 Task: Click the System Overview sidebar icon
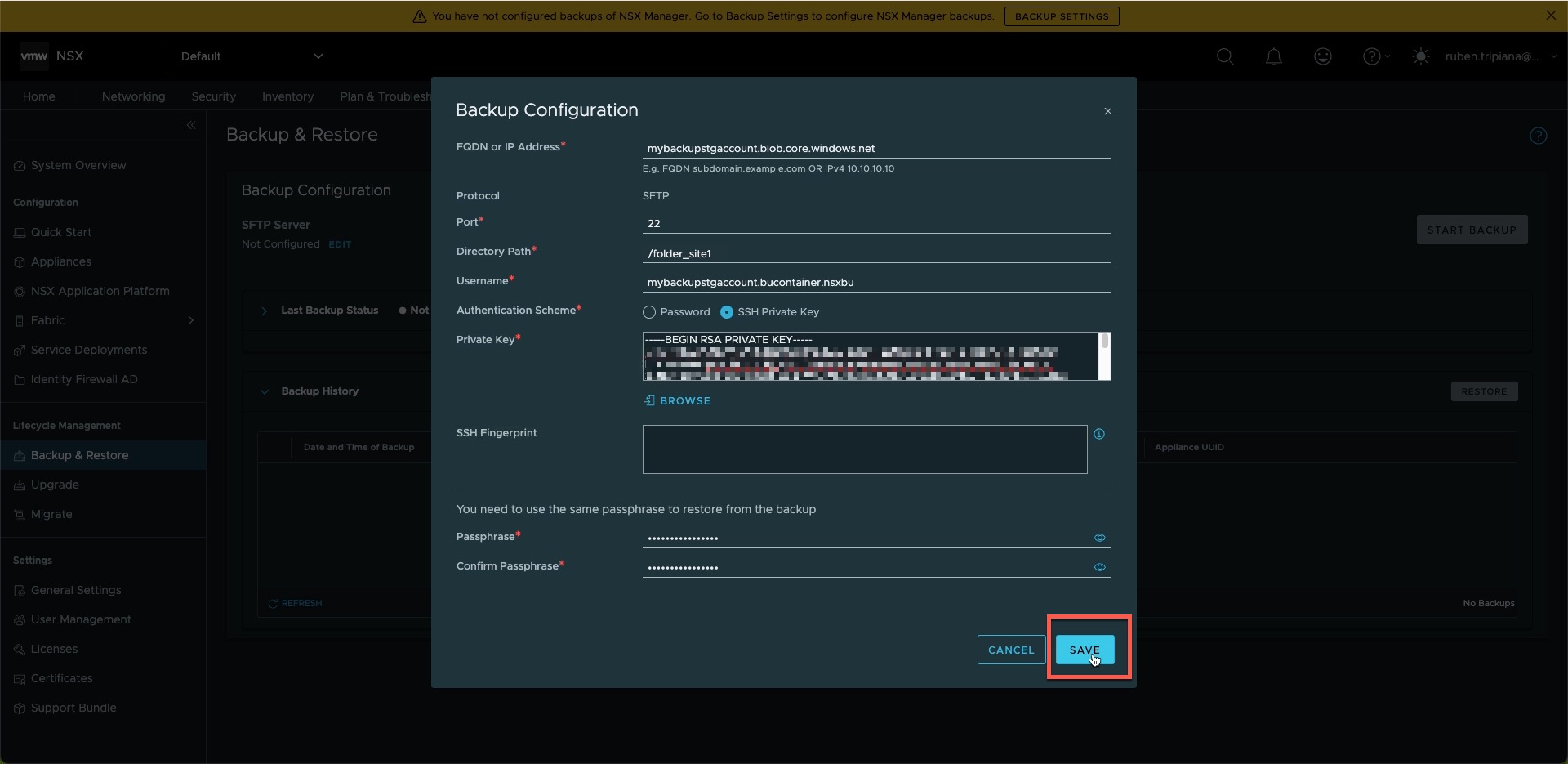(20, 166)
